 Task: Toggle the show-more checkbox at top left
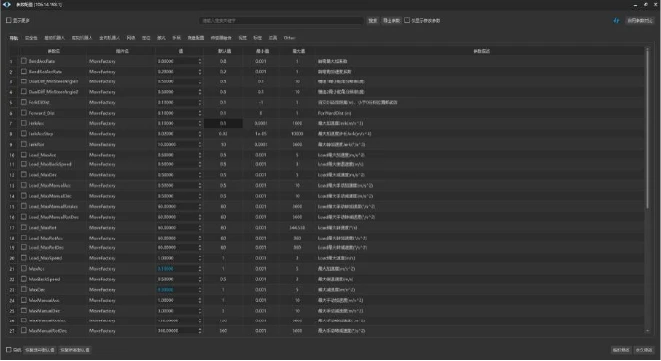pyautogui.click(x=8, y=20)
